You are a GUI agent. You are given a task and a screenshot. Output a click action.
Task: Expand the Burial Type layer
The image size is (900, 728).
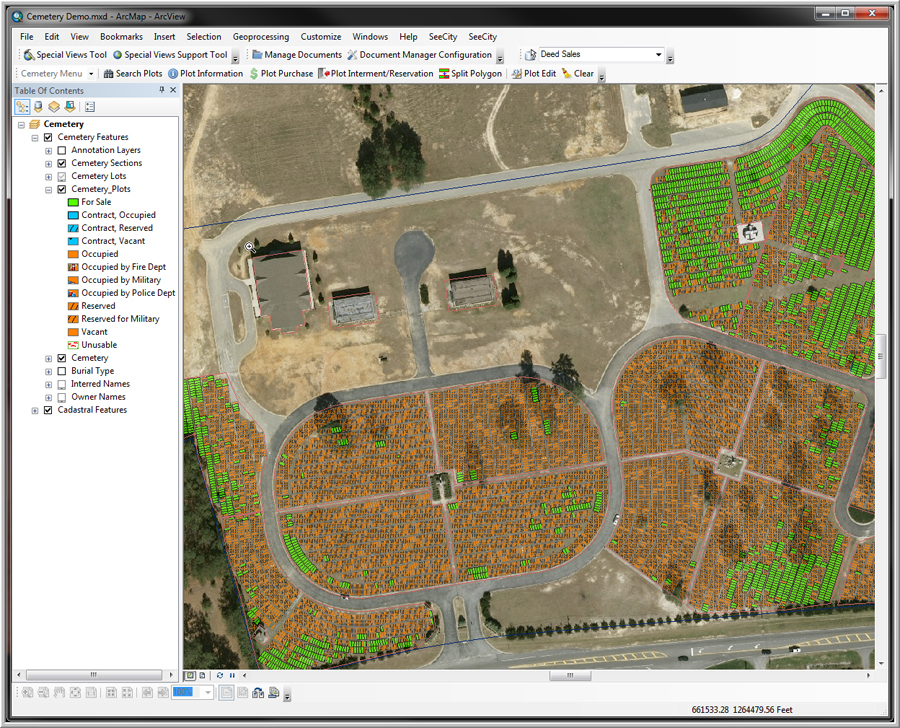point(48,371)
